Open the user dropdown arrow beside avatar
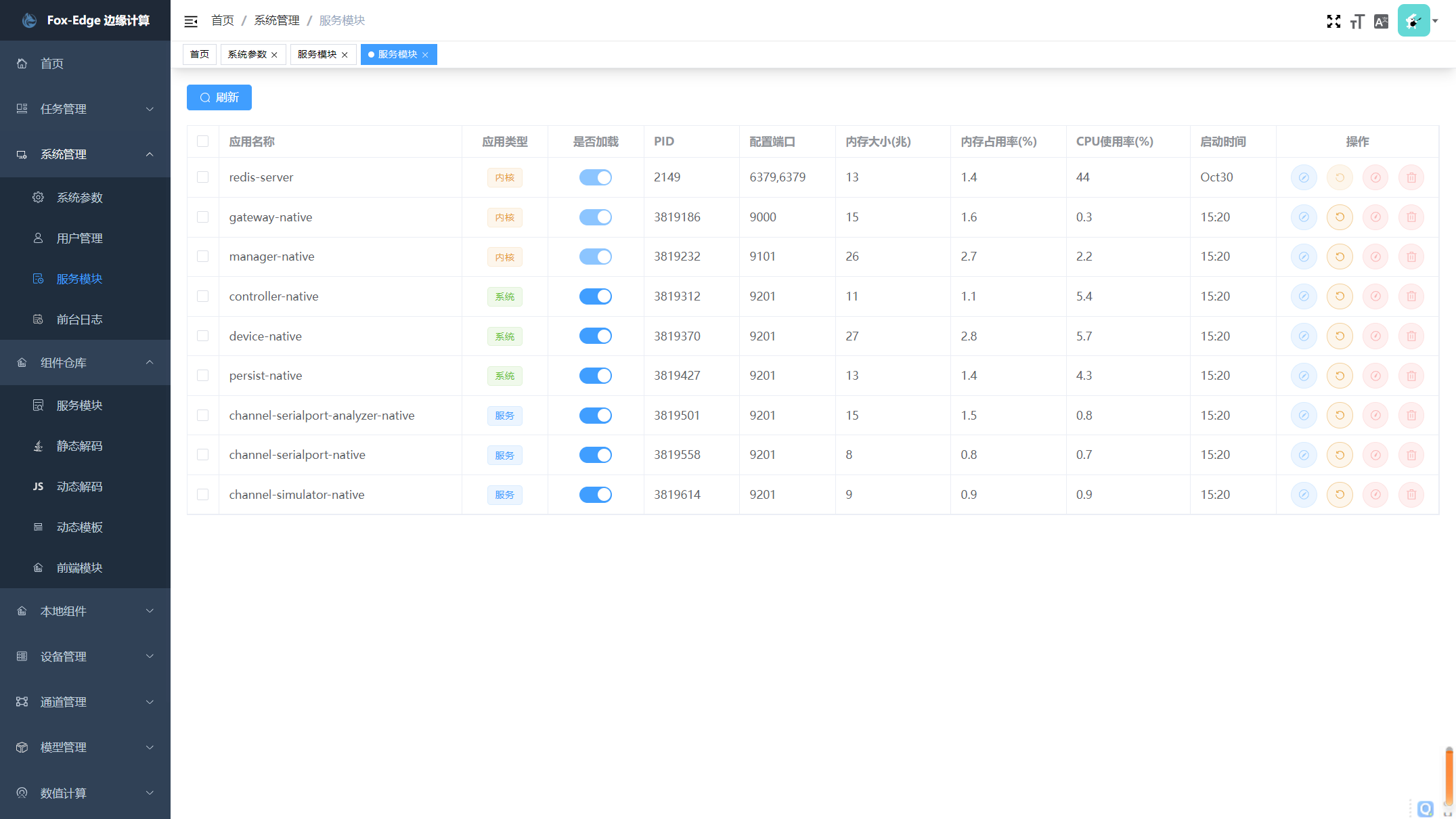 pyautogui.click(x=1435, y=21)
